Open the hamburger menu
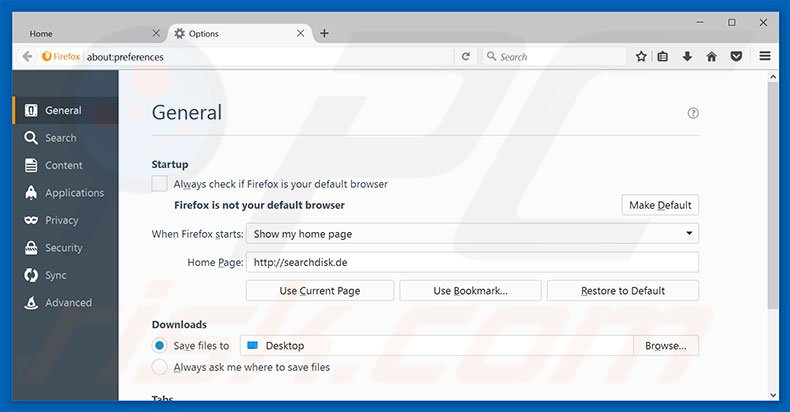The height and width of the screenshot is (412, 790). click(x=765, y=56)
